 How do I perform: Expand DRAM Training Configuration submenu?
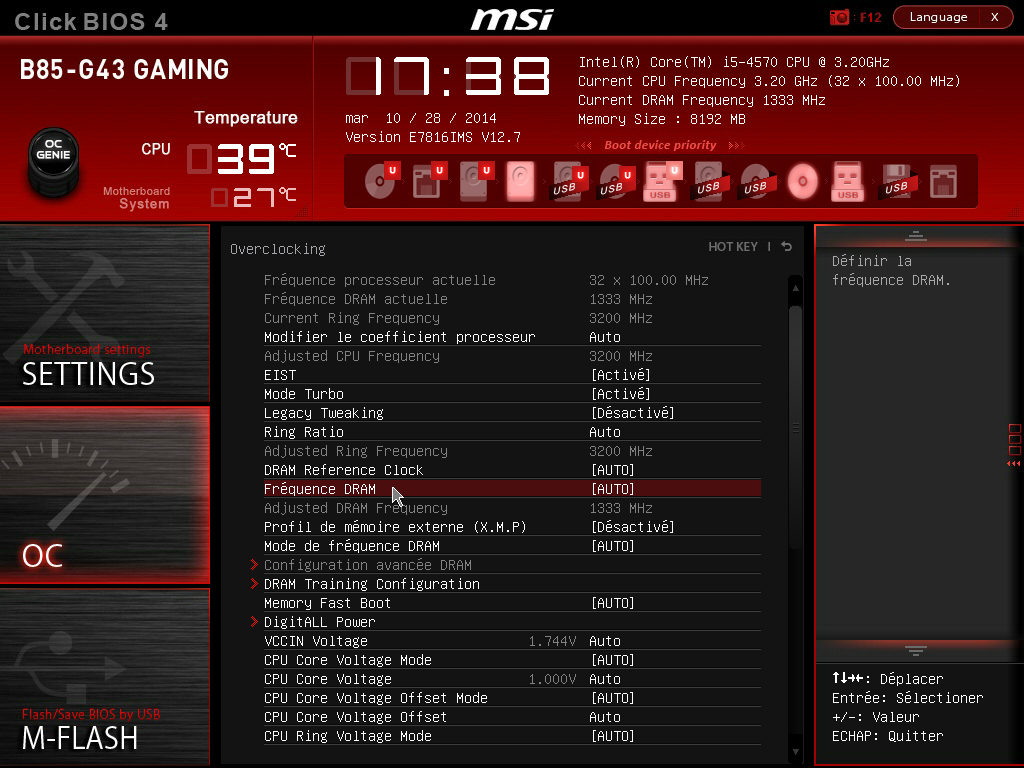coord(506,584)
